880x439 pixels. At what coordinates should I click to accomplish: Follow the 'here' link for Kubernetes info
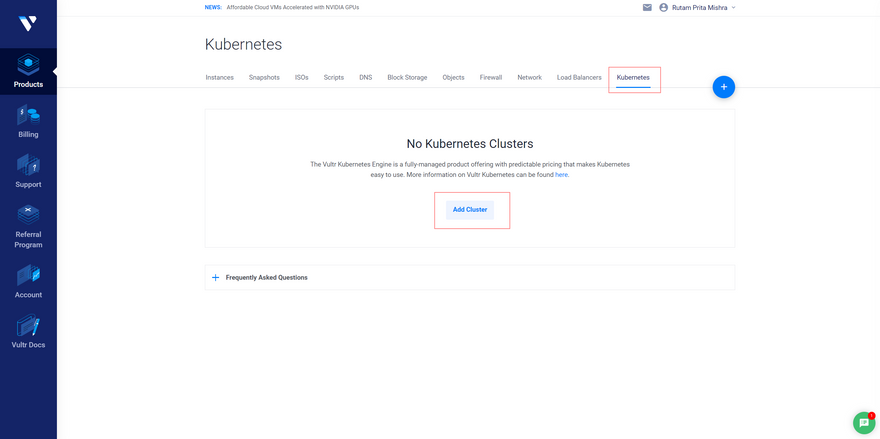(561, 175)
